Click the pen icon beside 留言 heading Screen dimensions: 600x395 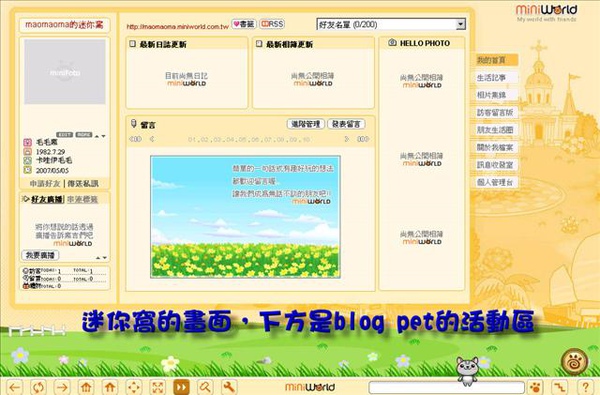(134, 124)
